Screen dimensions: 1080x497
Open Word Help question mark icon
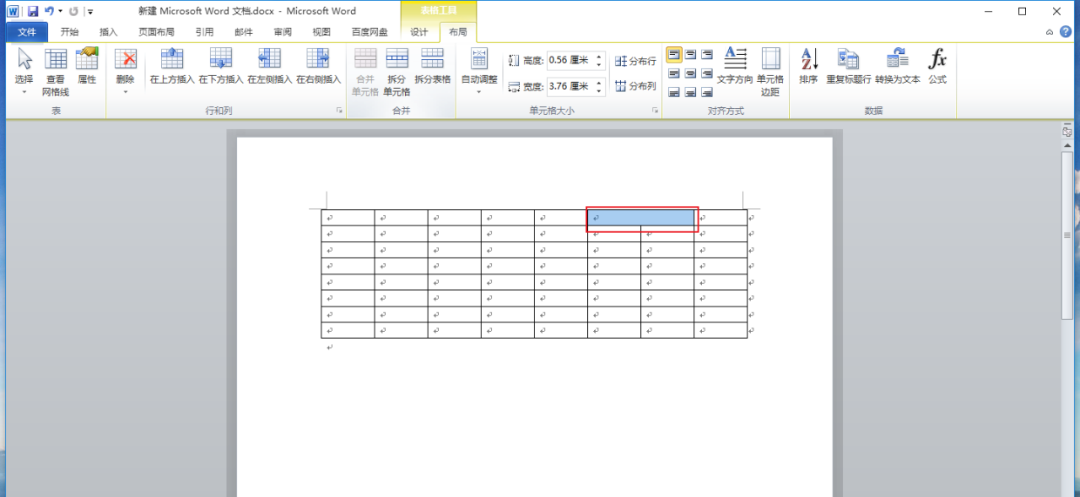coord(1066,32)
